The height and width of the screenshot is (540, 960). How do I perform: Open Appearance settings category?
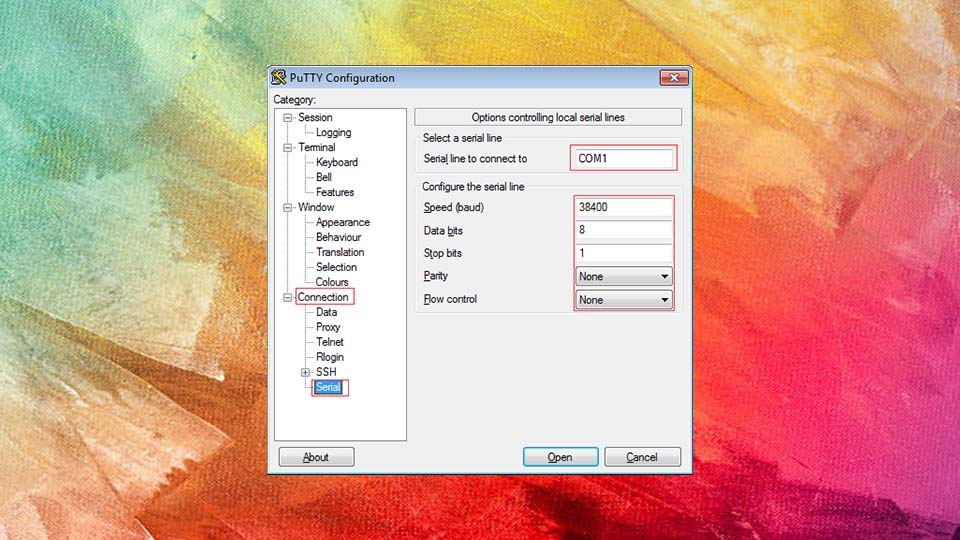[x=343, y=222]
